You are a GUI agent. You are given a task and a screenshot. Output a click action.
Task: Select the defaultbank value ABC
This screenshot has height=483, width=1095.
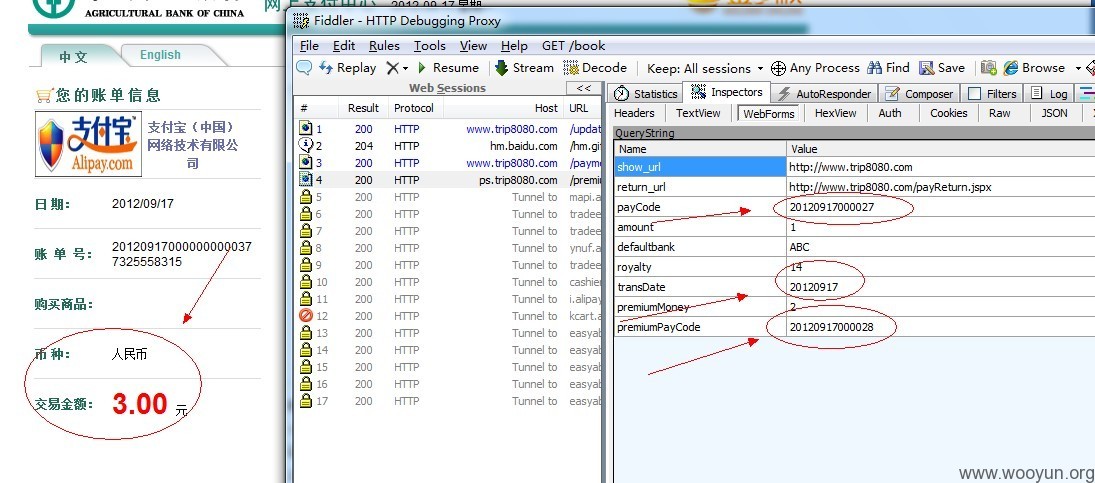click(800, 247)
